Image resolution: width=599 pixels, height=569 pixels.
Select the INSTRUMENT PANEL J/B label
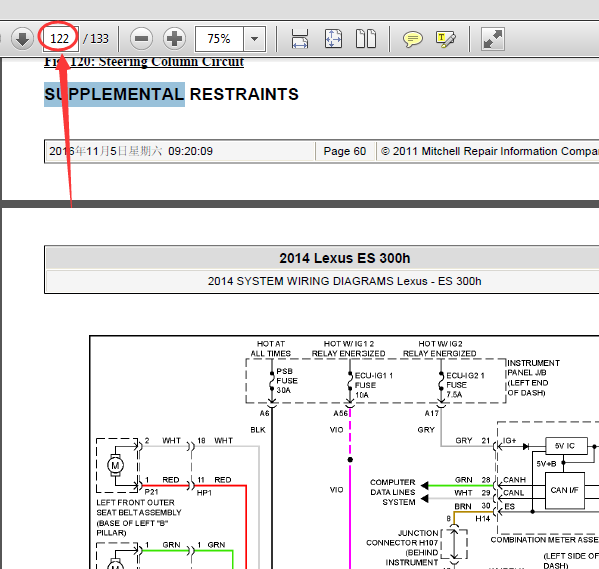(x=534, y=378)
